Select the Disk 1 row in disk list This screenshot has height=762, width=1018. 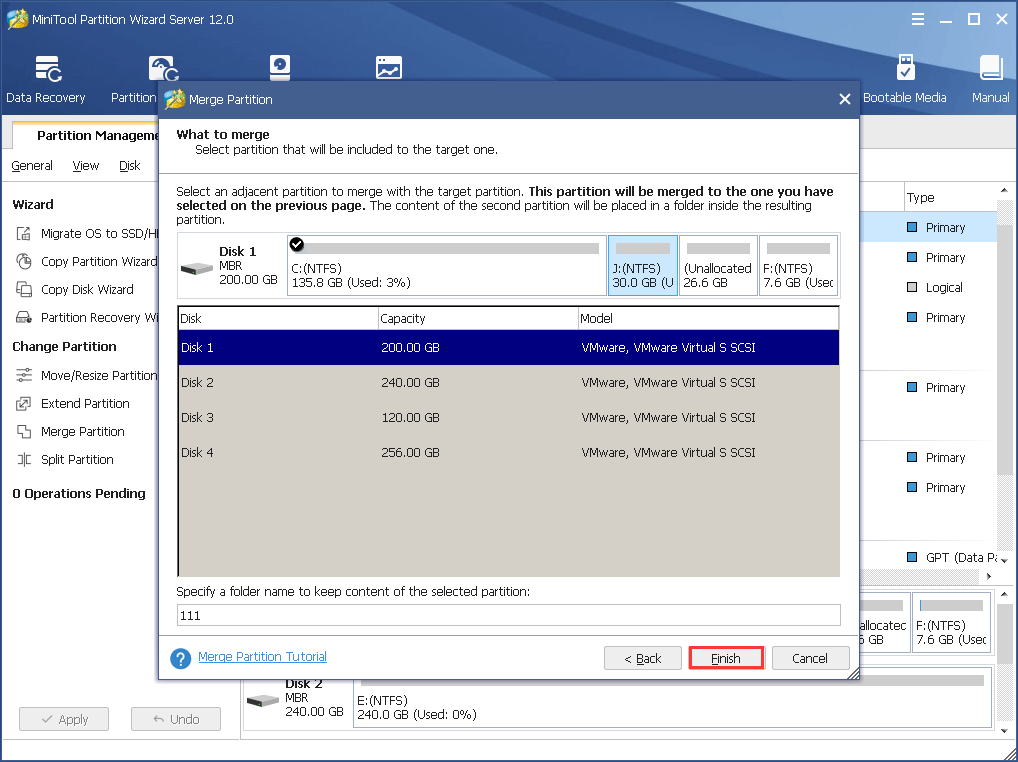point(508,347)
